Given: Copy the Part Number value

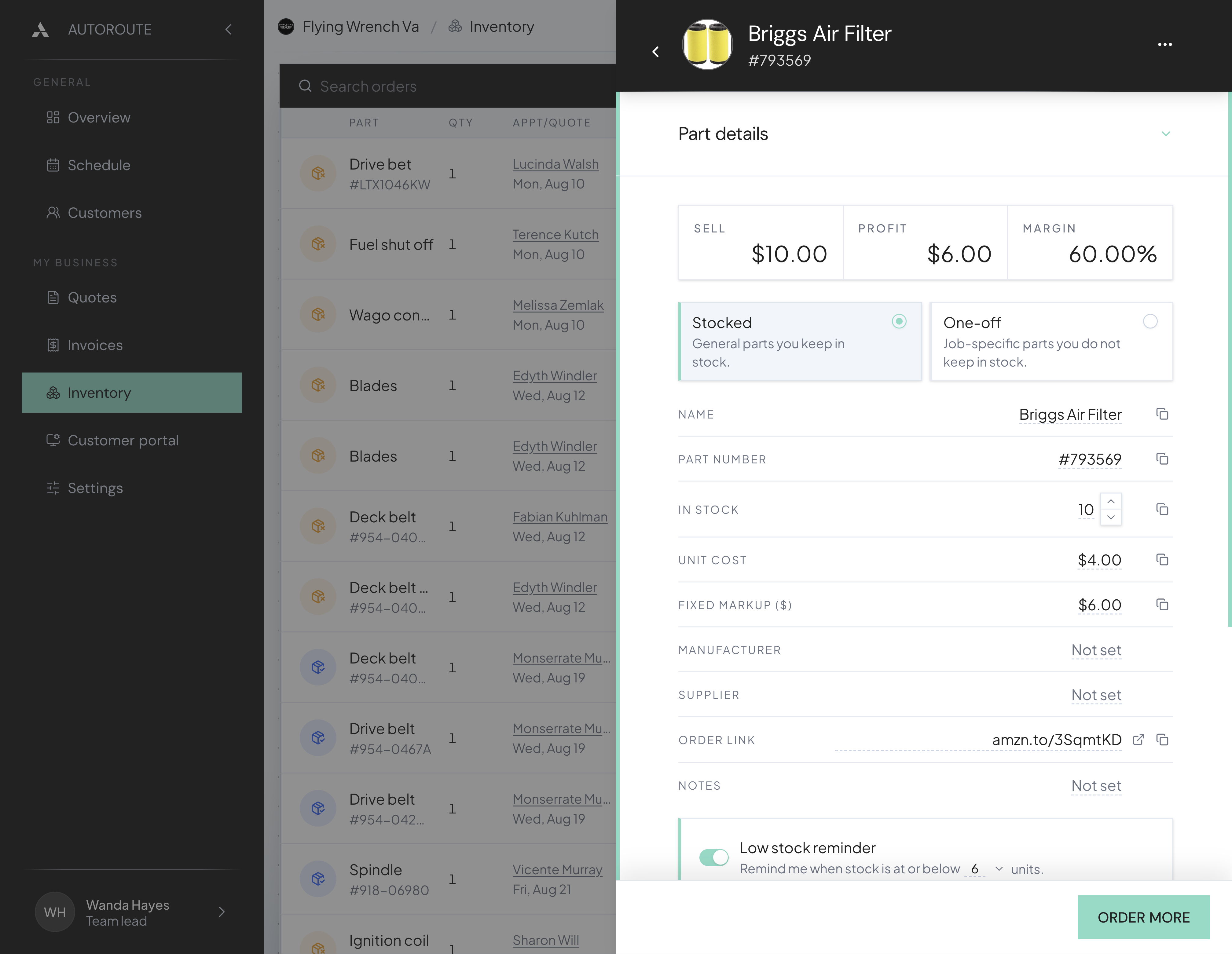Looking at the screenshot, I should click(1162, 459).
